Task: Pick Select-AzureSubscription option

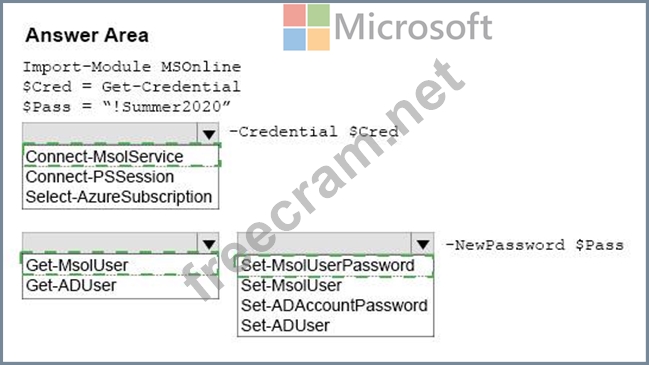Action: click(119, 197)
